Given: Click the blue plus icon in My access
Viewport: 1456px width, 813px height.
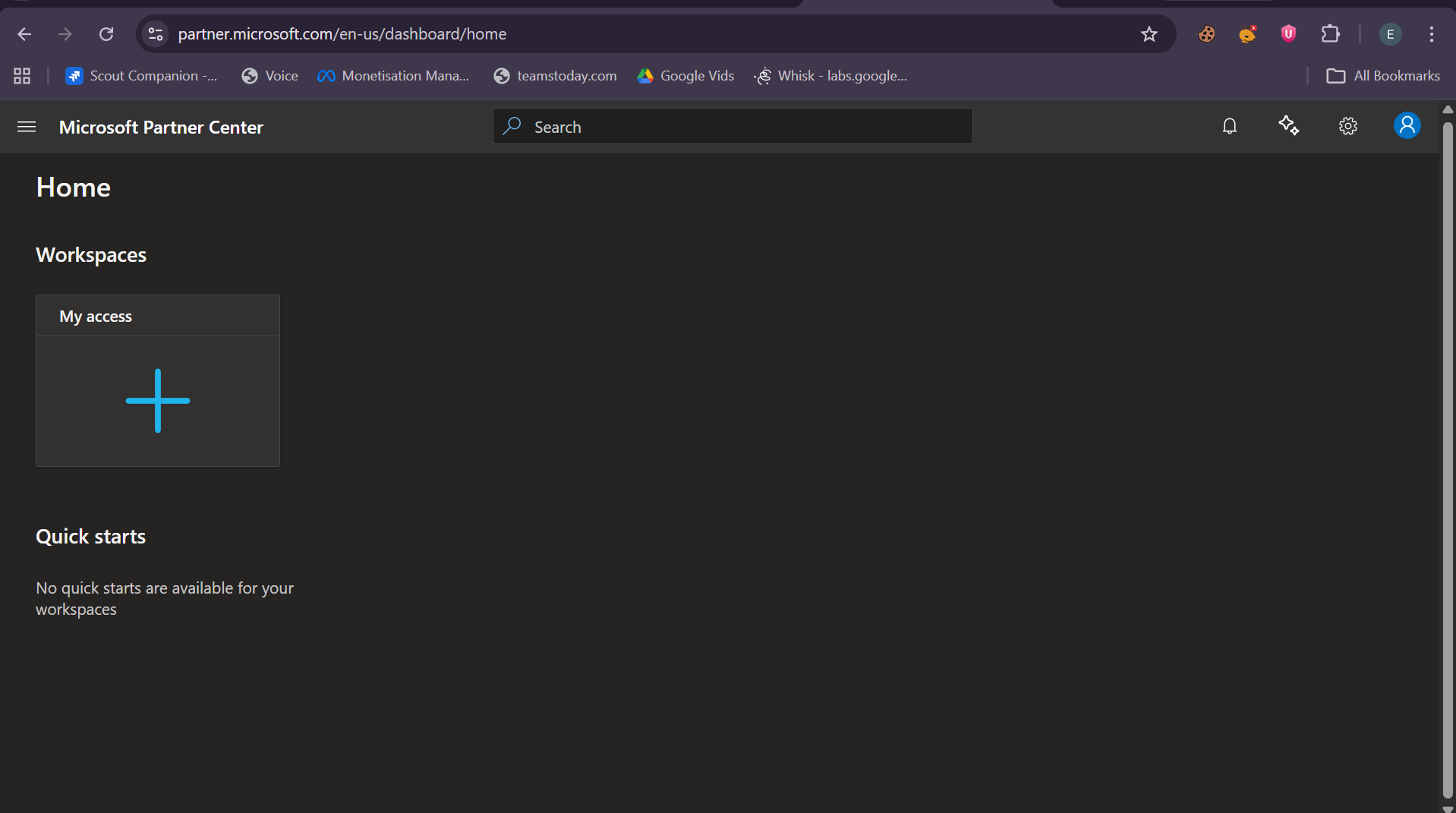Looking at the screenshot, I should 158,401.
